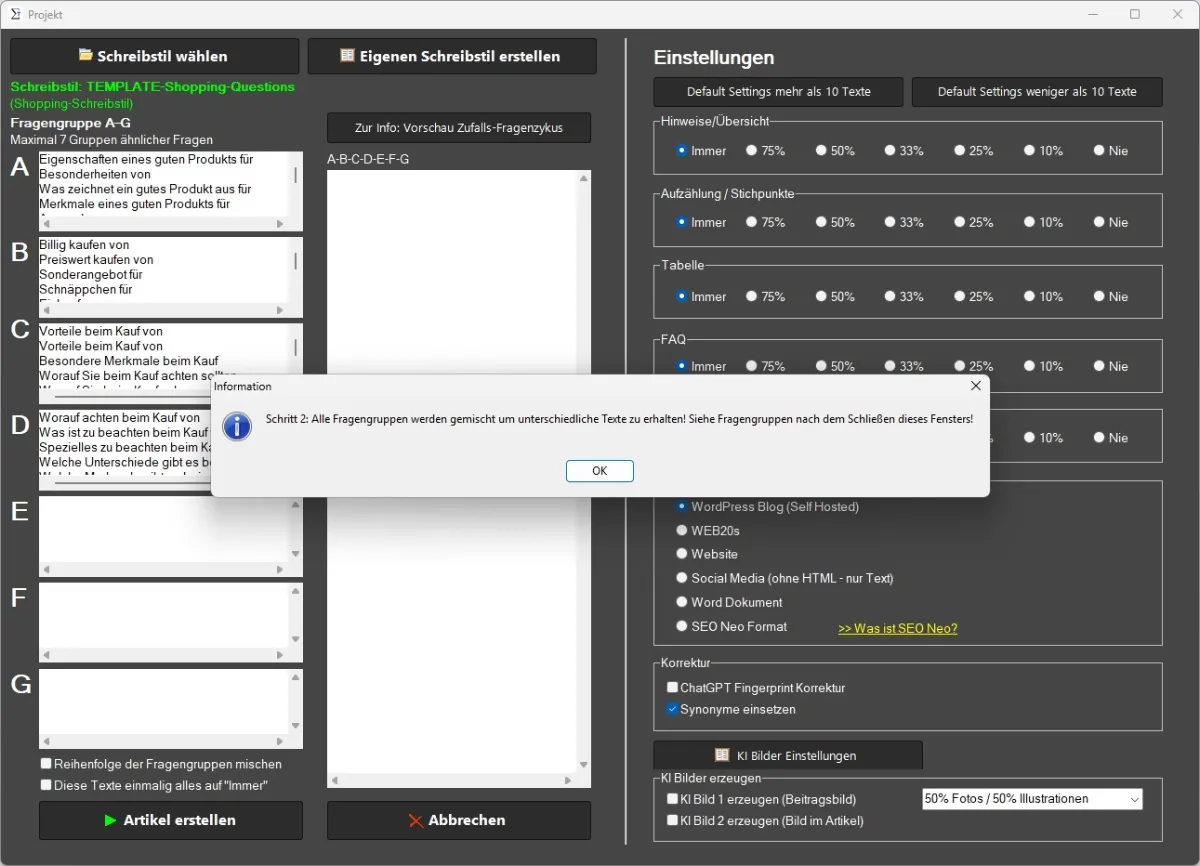Screen dimensions: 1200x866
Task: Click Default Settings weniger als 10 Texte
Action: click(x=1037, y=92)
